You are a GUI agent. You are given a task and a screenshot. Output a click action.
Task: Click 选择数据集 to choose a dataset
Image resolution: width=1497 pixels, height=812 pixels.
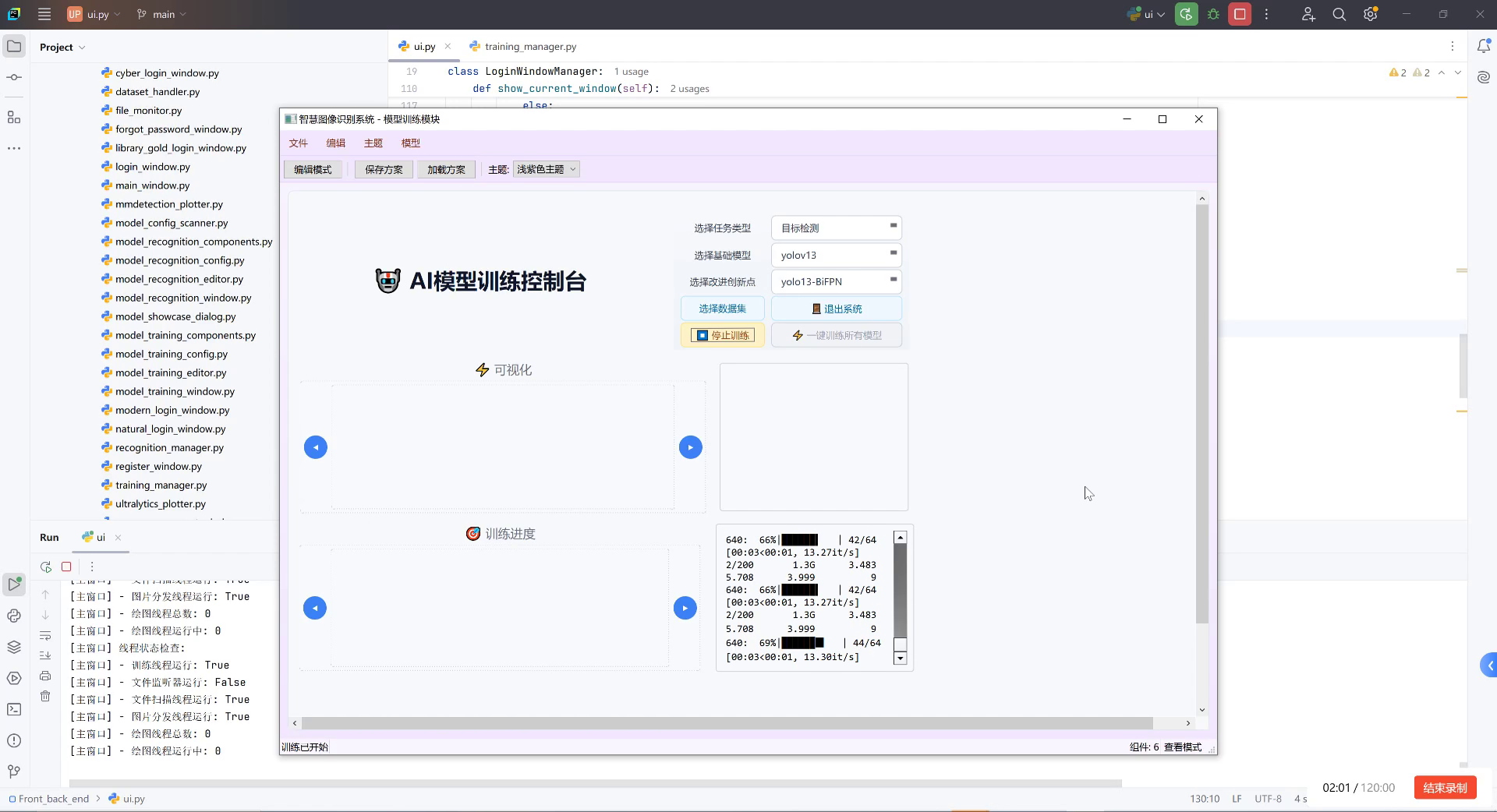[721, 308]
